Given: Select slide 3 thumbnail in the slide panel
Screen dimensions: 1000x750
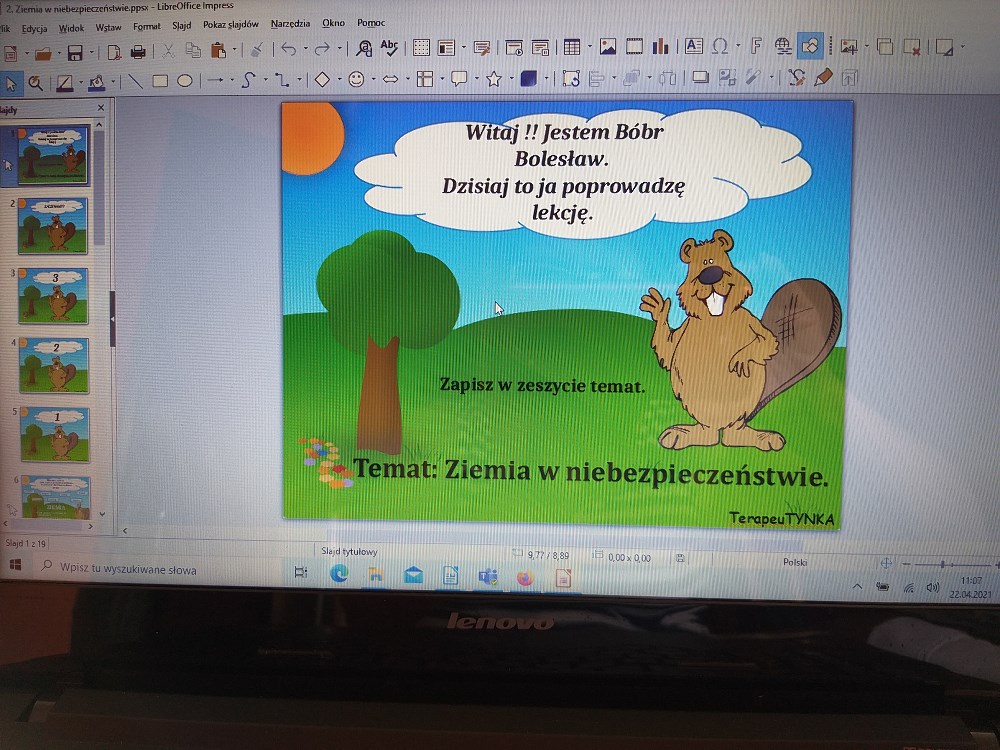Looking at the screenshot, I should (54, 295).
